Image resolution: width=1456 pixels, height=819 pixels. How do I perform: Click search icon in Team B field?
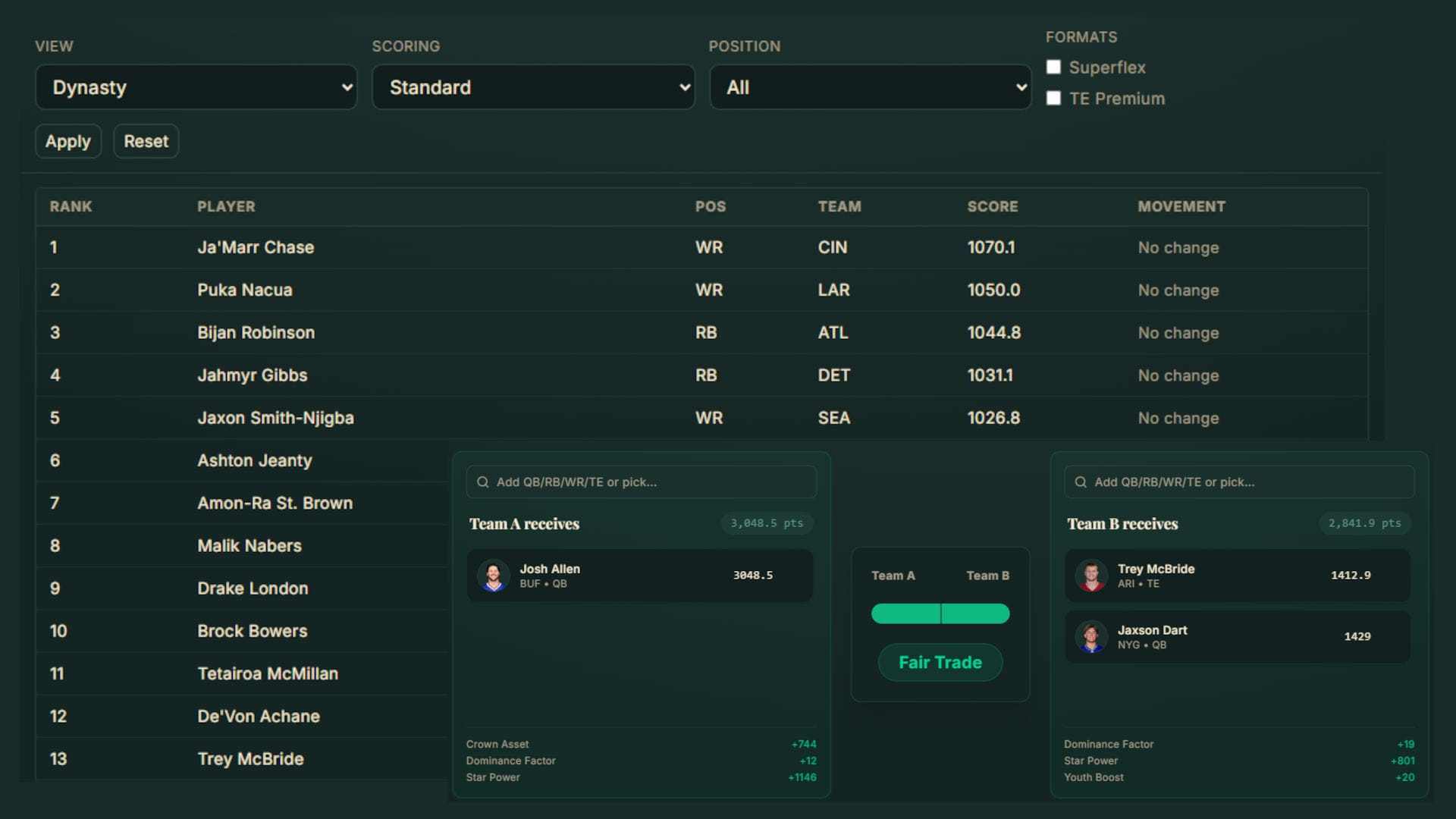[1081, 482]
